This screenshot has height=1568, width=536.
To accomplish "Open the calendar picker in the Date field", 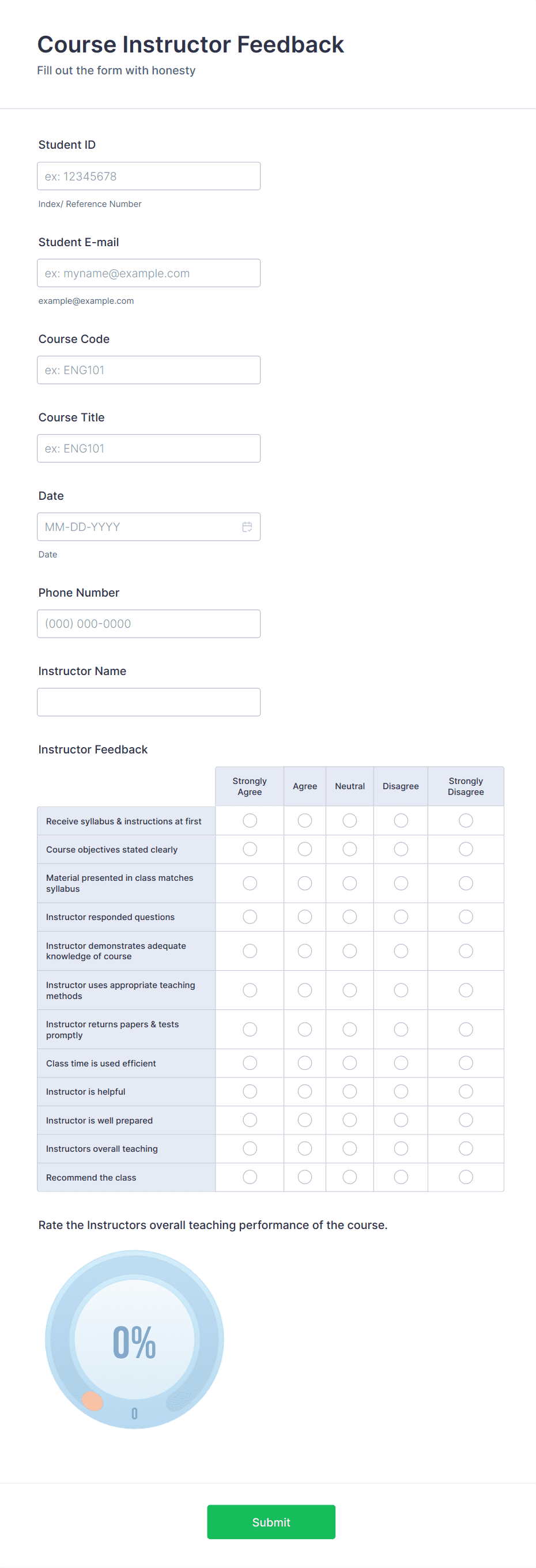I will pyautogui.click(x=247, y=527).
